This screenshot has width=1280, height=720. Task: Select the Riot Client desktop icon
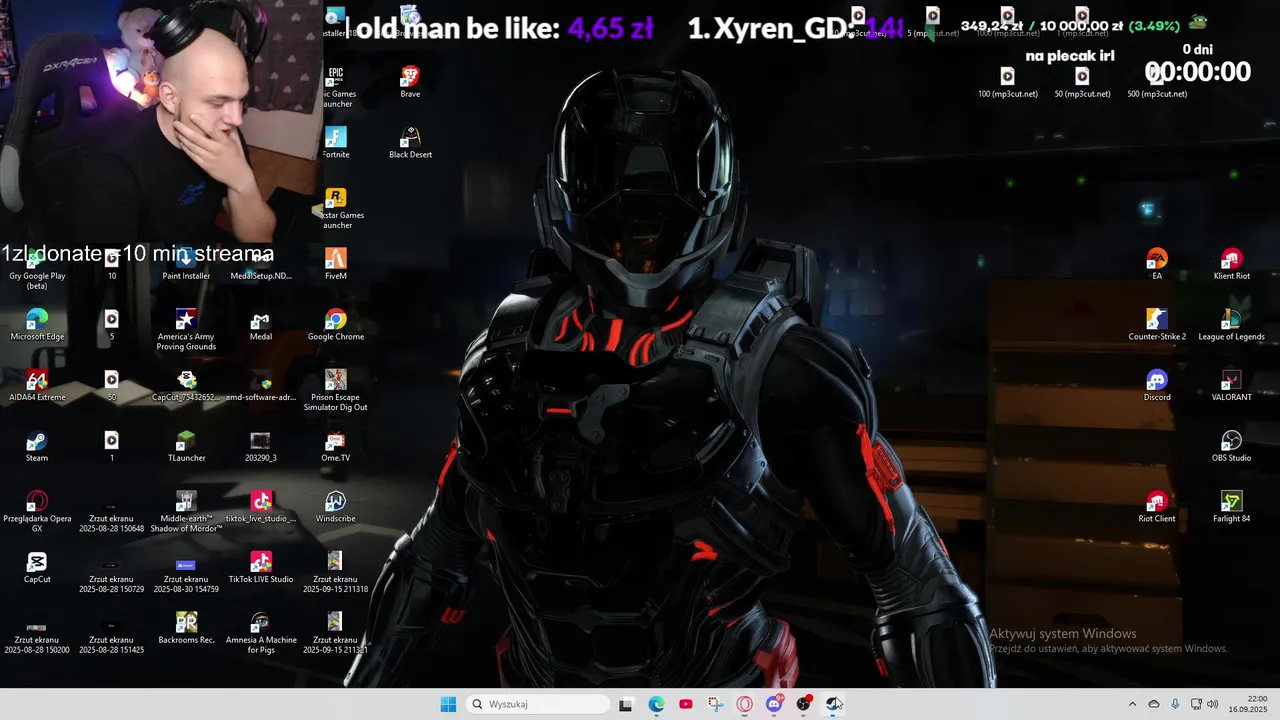pyautogui.click(x=1157, y=507)
